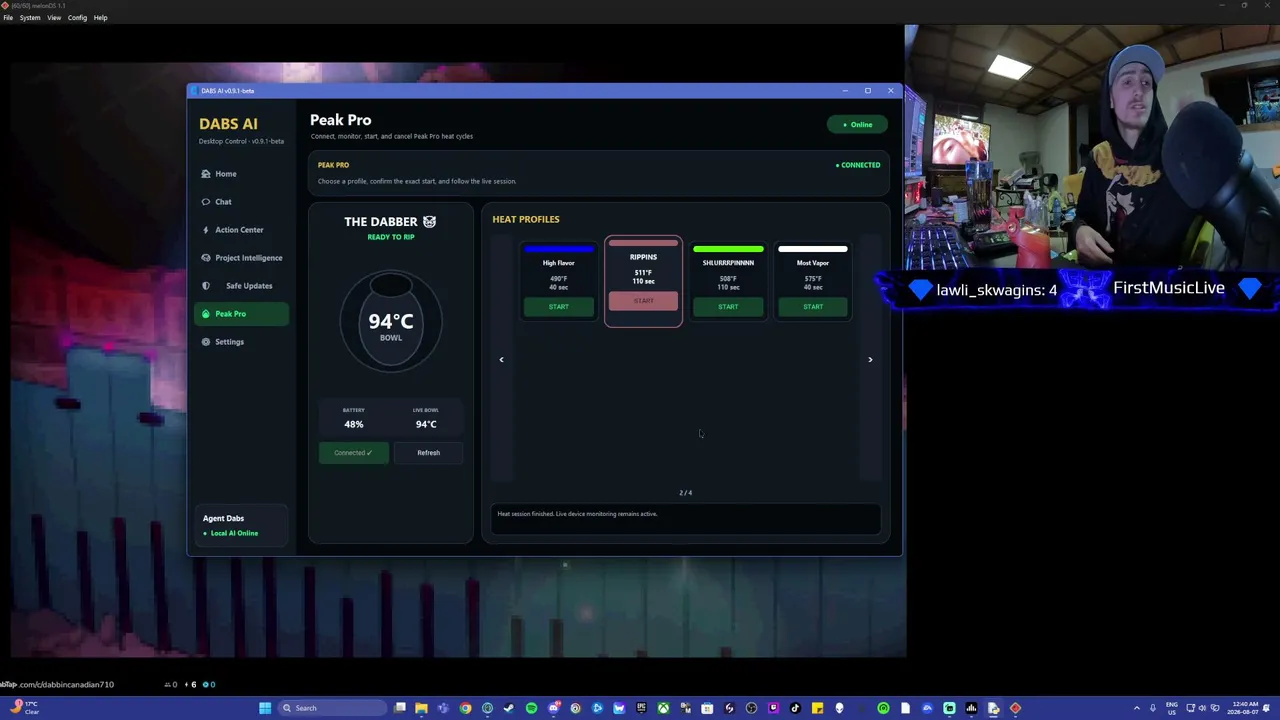The height and width of the screenshot is (720, 1280).
Task: Open Task View from the taskbar
Action: 399,708
